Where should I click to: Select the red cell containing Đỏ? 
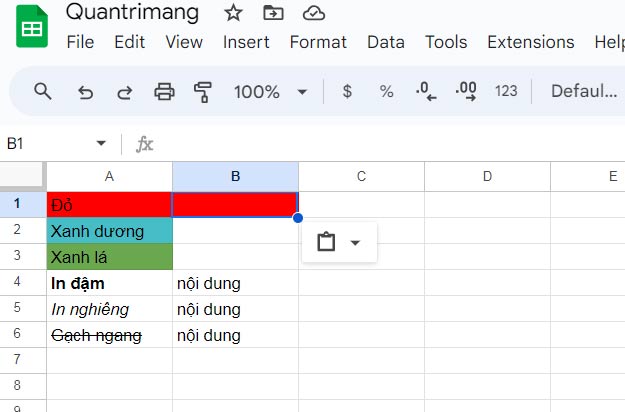(109, 205)
